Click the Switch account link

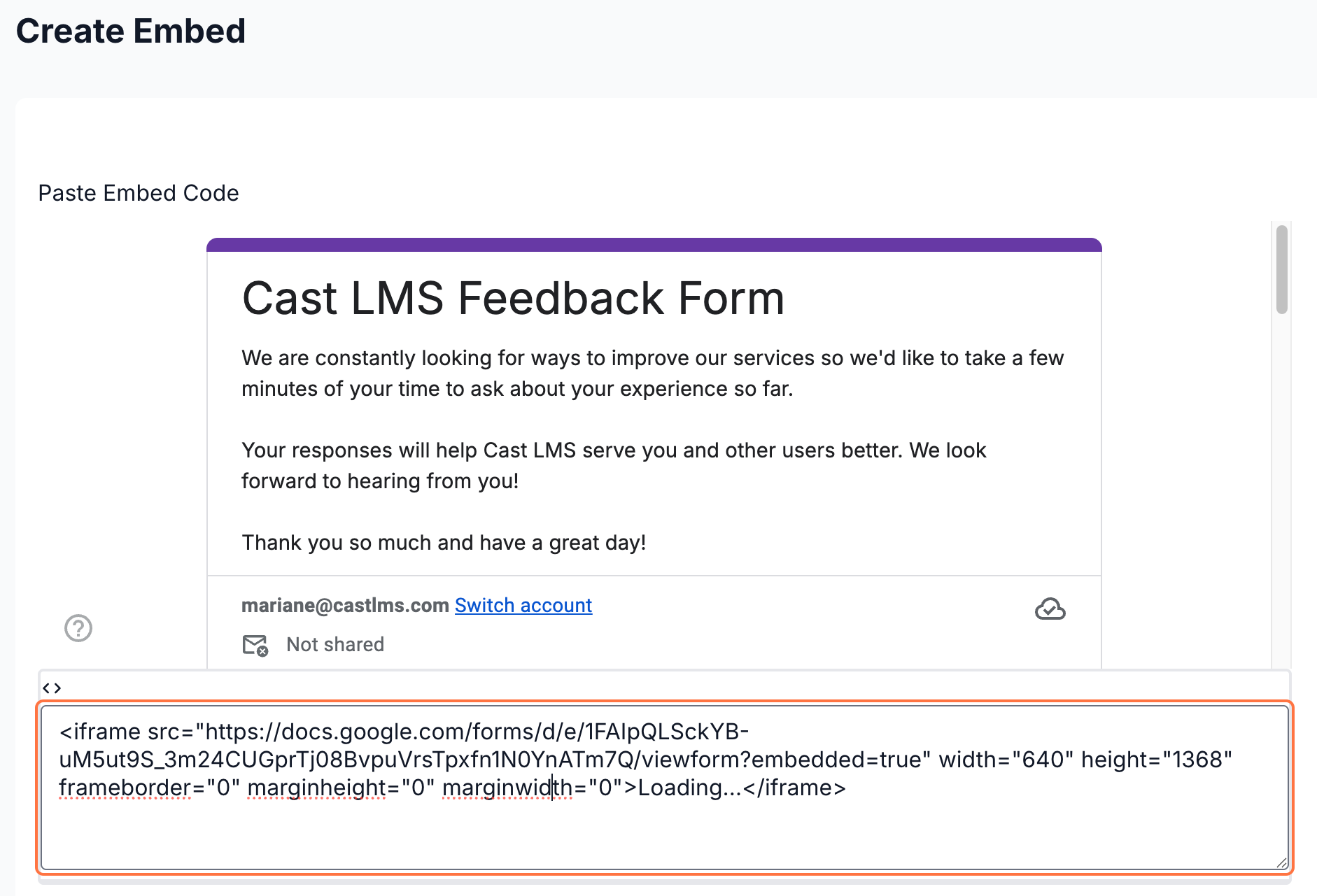(x=523, y=606)
